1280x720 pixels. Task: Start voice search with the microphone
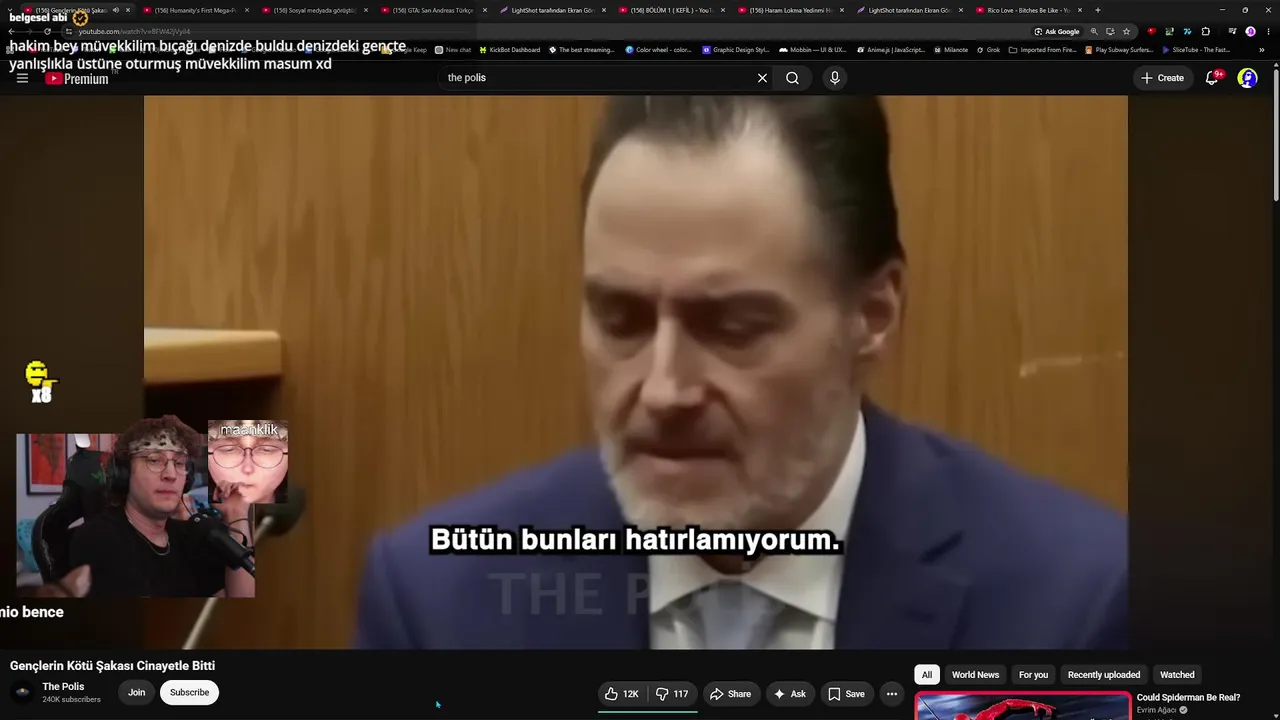click(835, 78)
